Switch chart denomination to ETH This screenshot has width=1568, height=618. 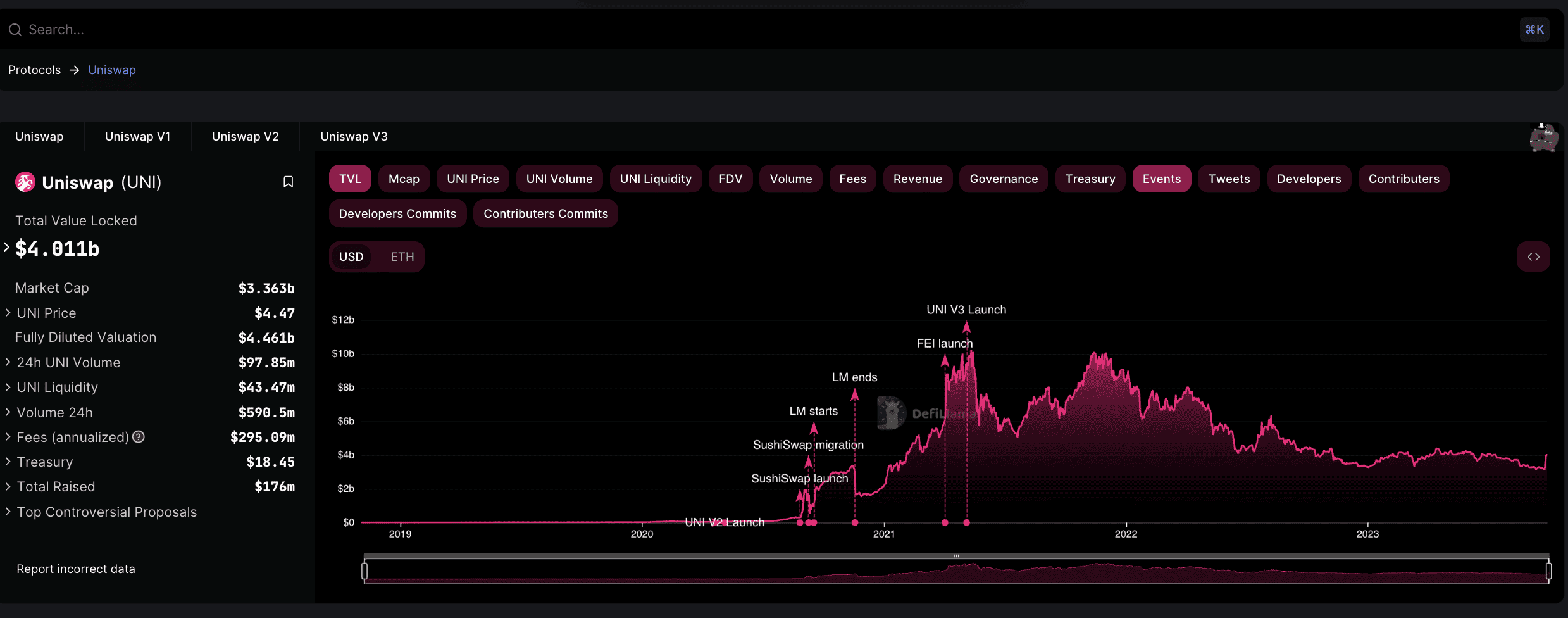pos(402,257)
